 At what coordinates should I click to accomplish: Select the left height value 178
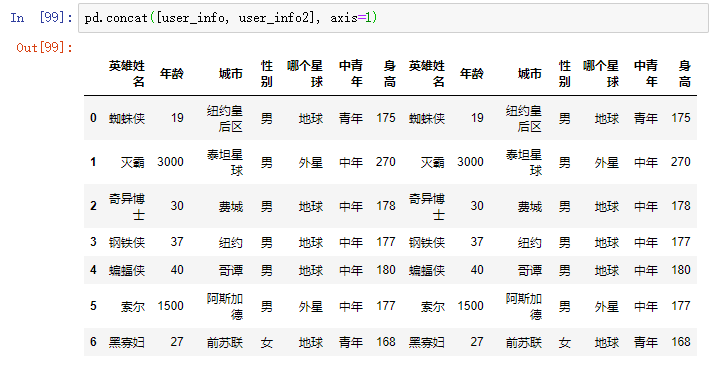[x=386, y=206]
